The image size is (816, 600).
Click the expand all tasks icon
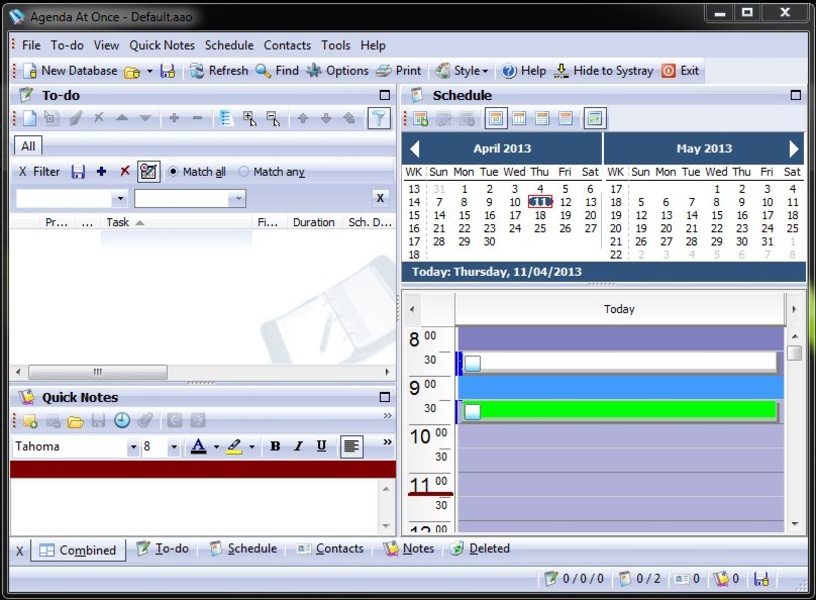click(249, 119)
